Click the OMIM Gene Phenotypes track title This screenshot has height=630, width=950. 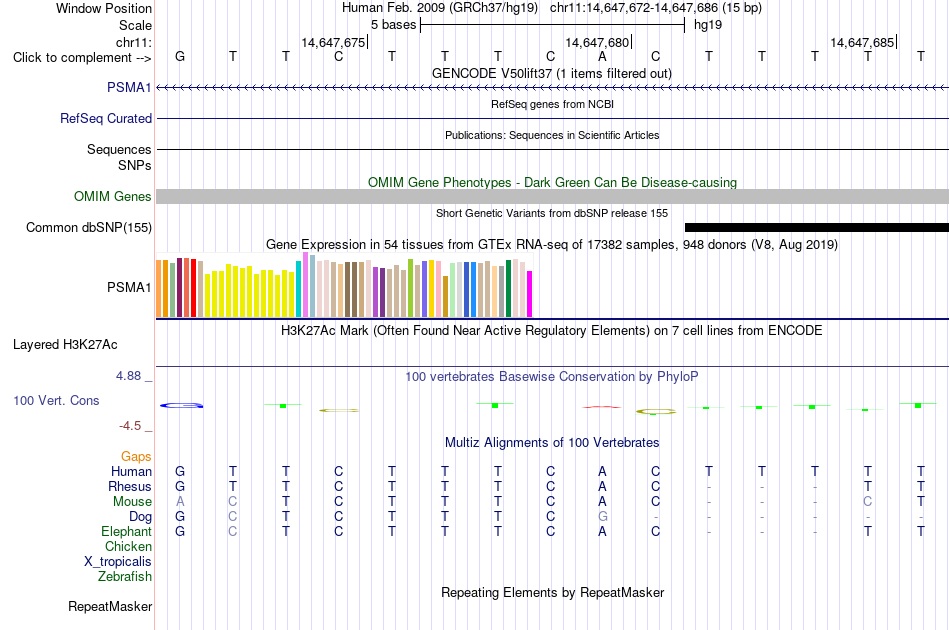(552, 182)
